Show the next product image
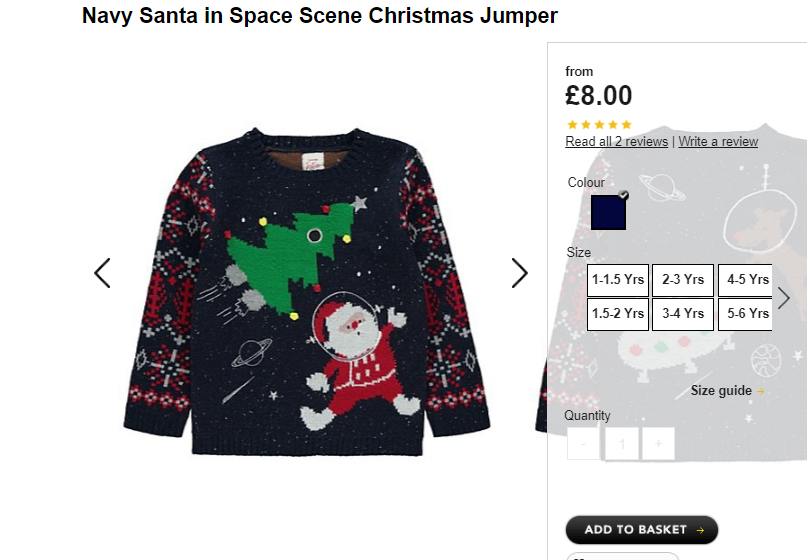The image size is (807, 560). pos(519,273)
